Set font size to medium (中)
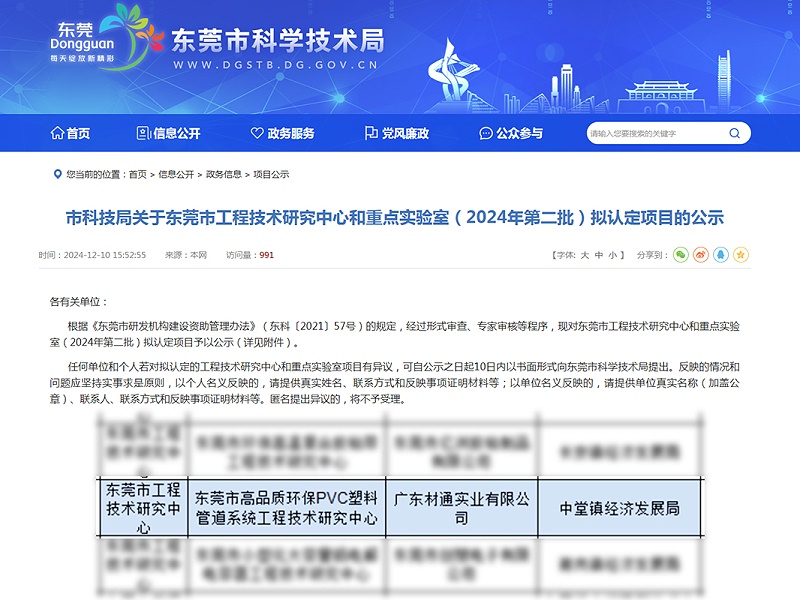This screenshot has width=800, height=600. 599,255
